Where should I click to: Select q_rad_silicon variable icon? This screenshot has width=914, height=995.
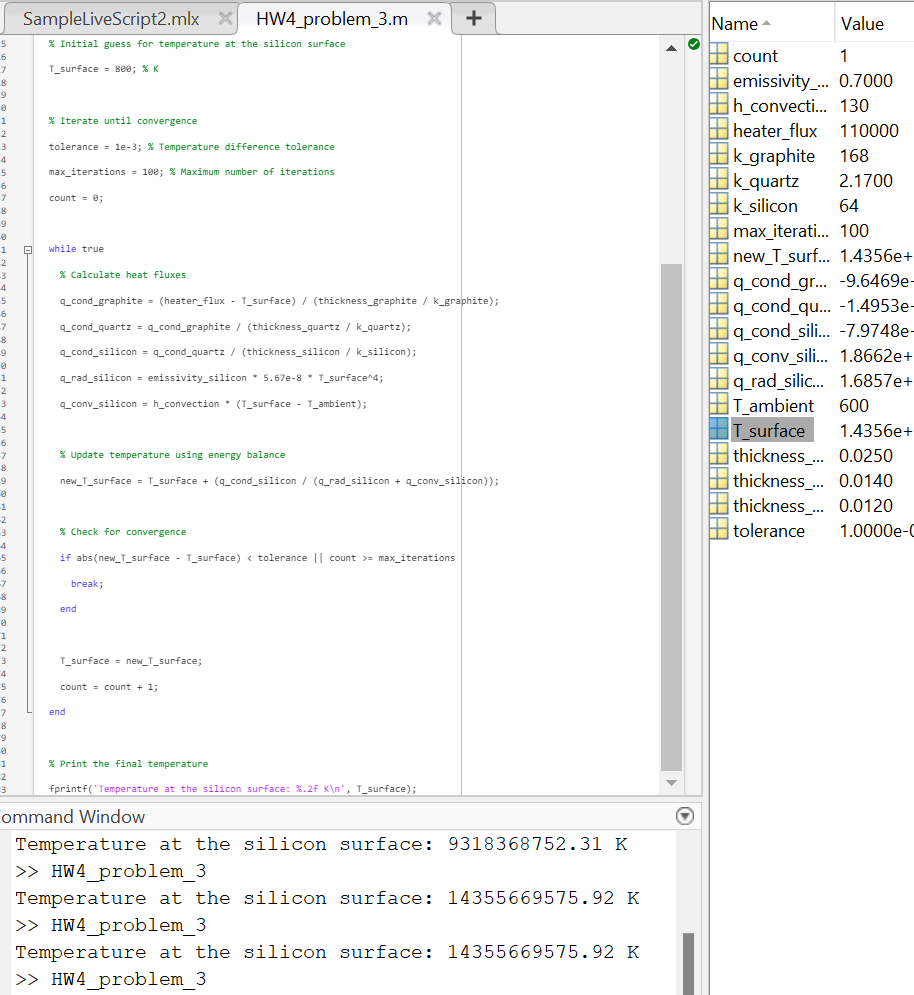(719, 379)
